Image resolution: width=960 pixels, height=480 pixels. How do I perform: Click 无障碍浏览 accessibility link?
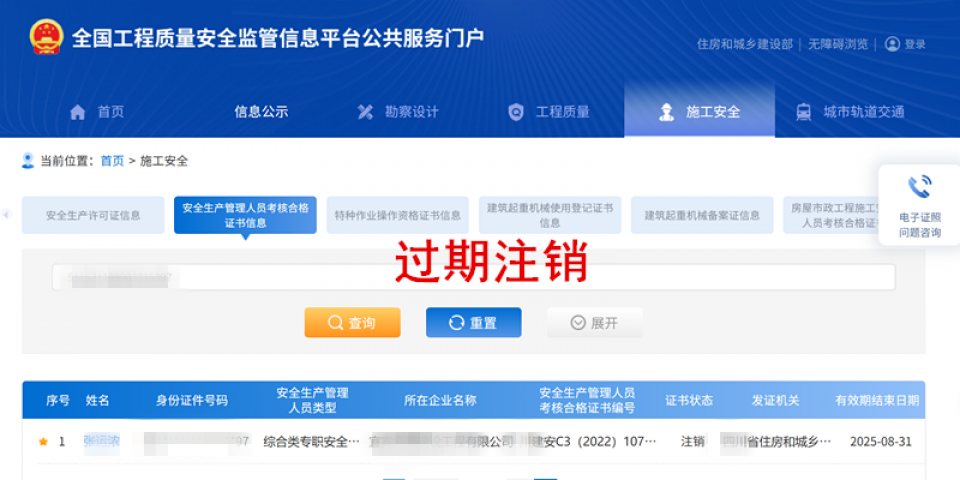tap(838, 44)
